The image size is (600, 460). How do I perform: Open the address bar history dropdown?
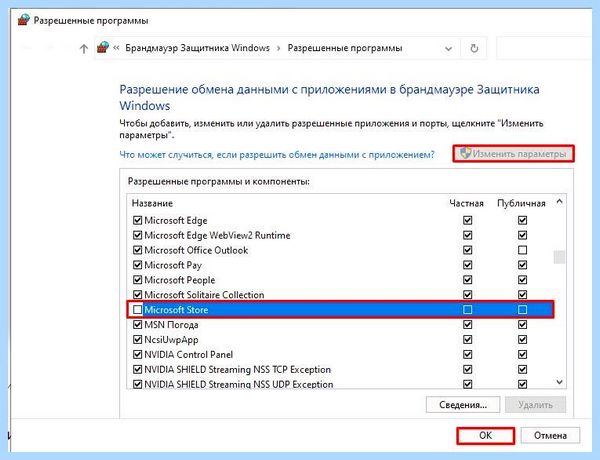point(448,49)
